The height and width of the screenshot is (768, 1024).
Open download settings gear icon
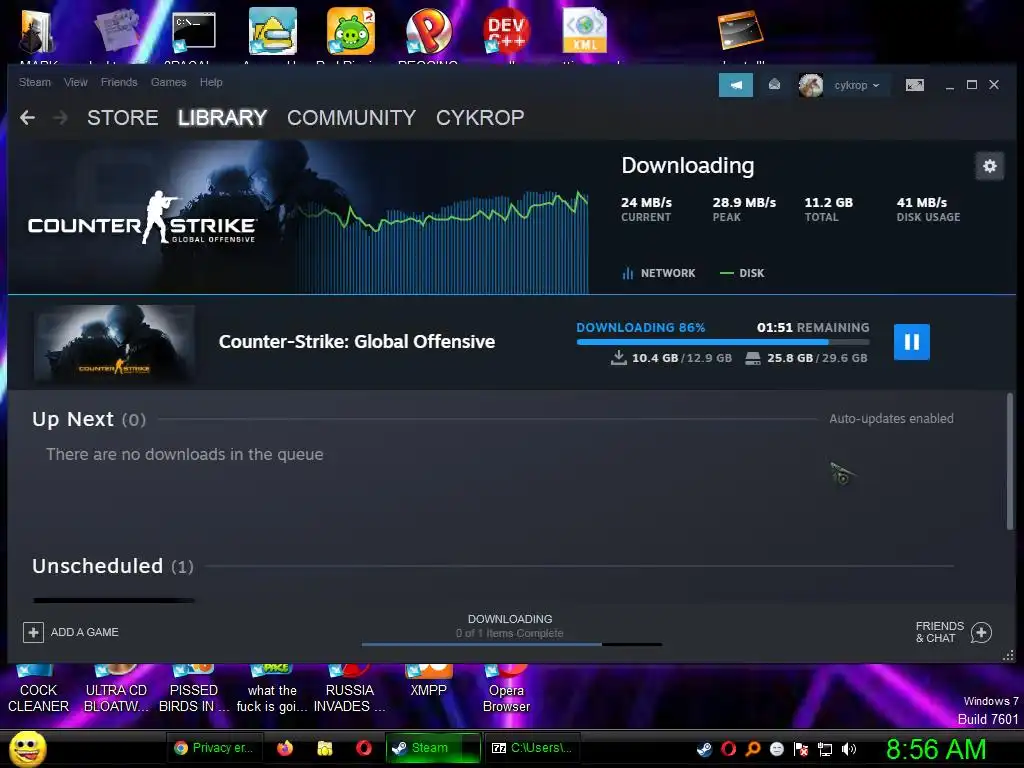coord(989,166)
